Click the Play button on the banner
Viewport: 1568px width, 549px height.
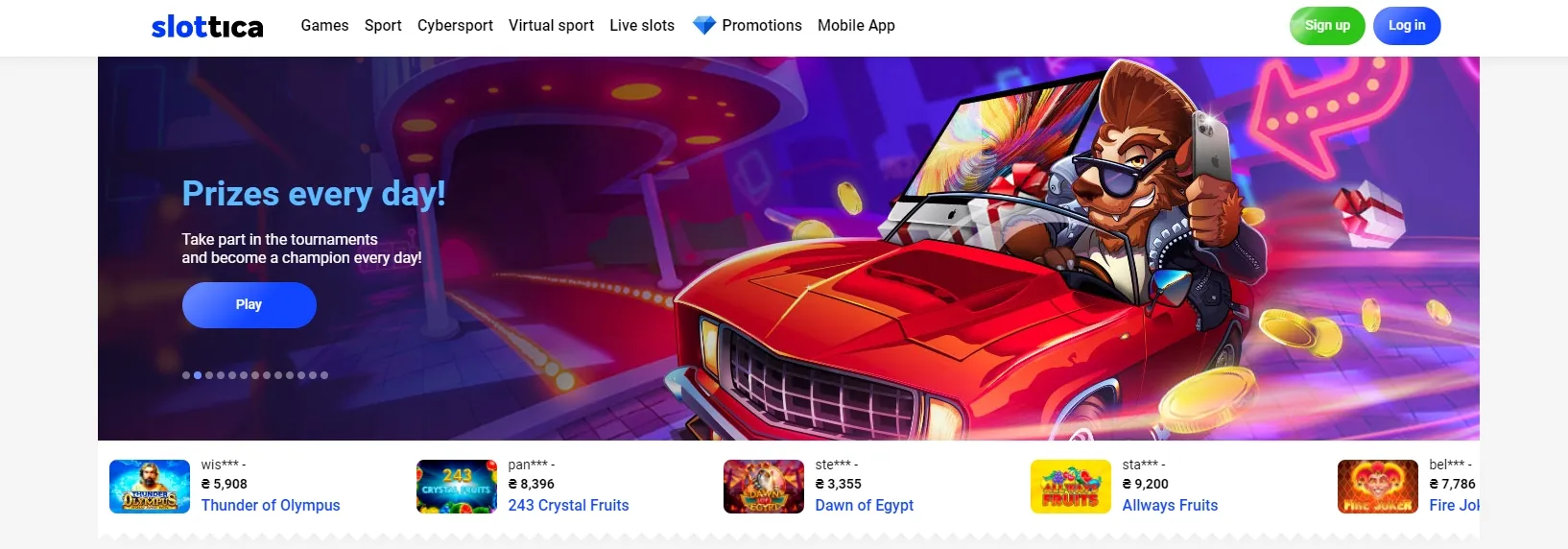click(249, 305)
